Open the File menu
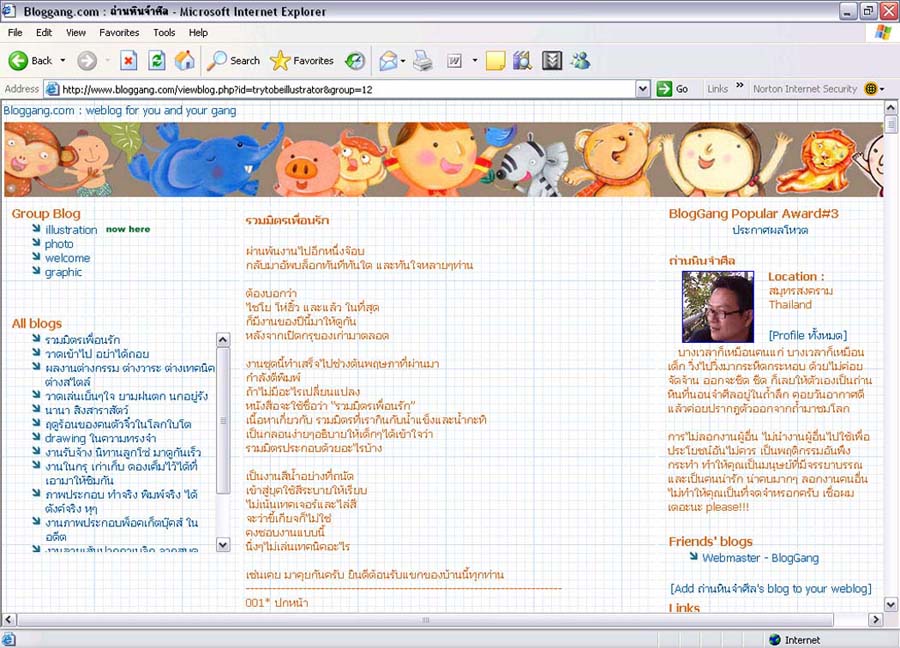The image size is (900, 648). coord(15,33)
